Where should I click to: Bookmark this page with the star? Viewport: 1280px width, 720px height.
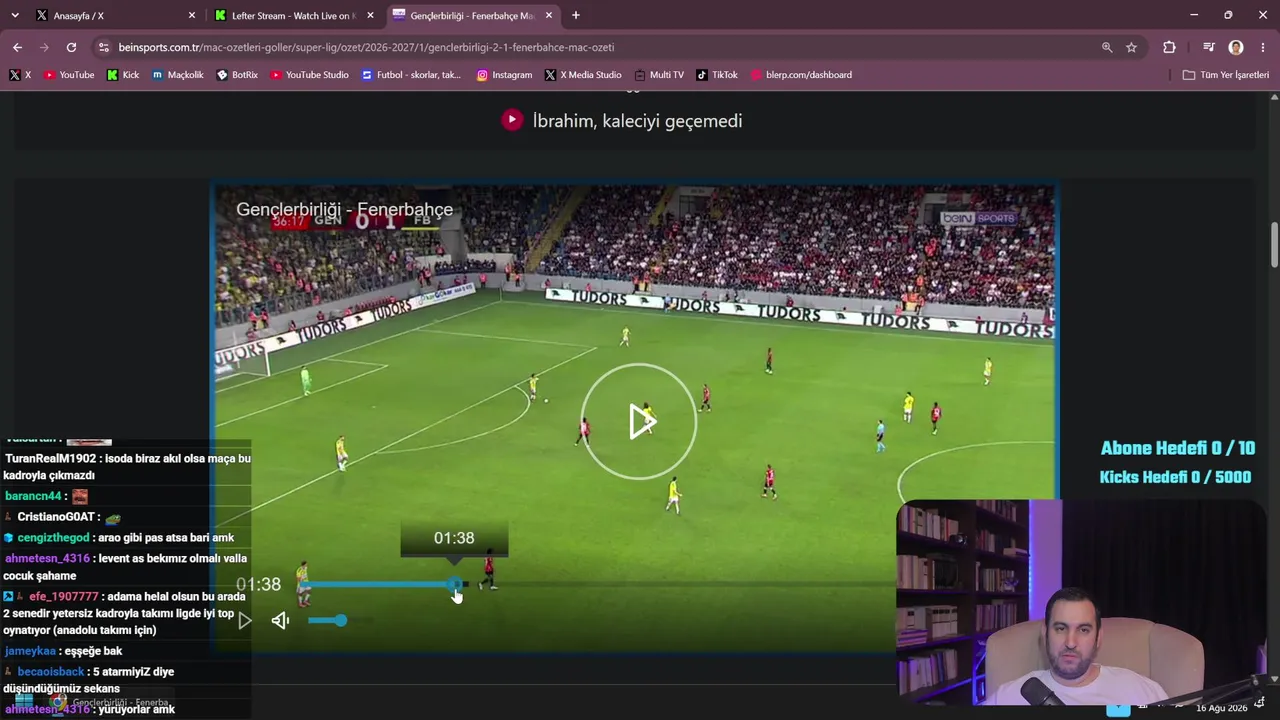coord(1131,47)
